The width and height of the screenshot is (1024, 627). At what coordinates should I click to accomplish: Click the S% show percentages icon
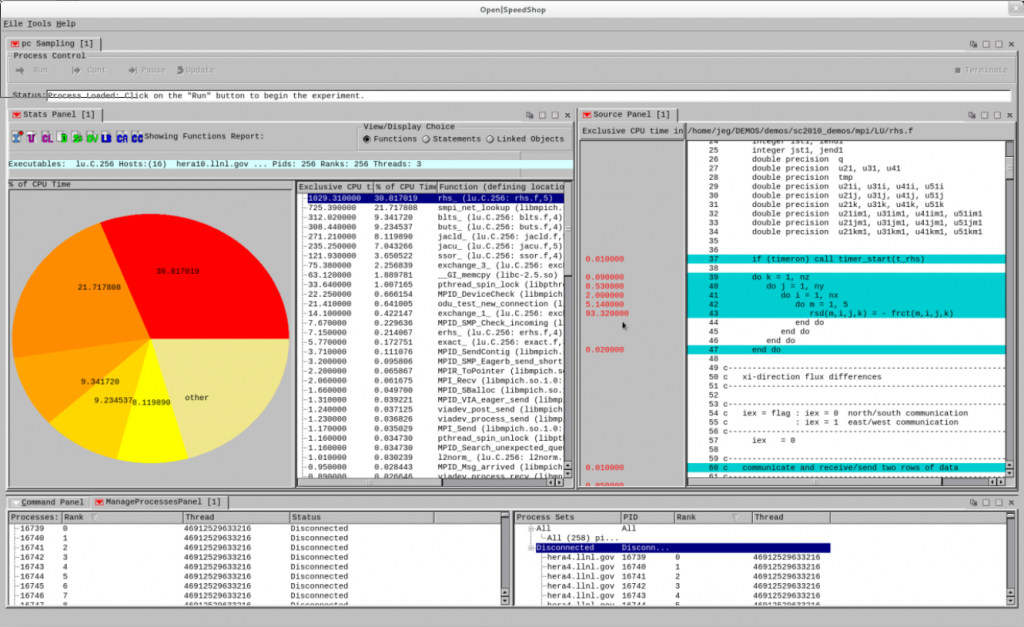(x=76, y=137)
